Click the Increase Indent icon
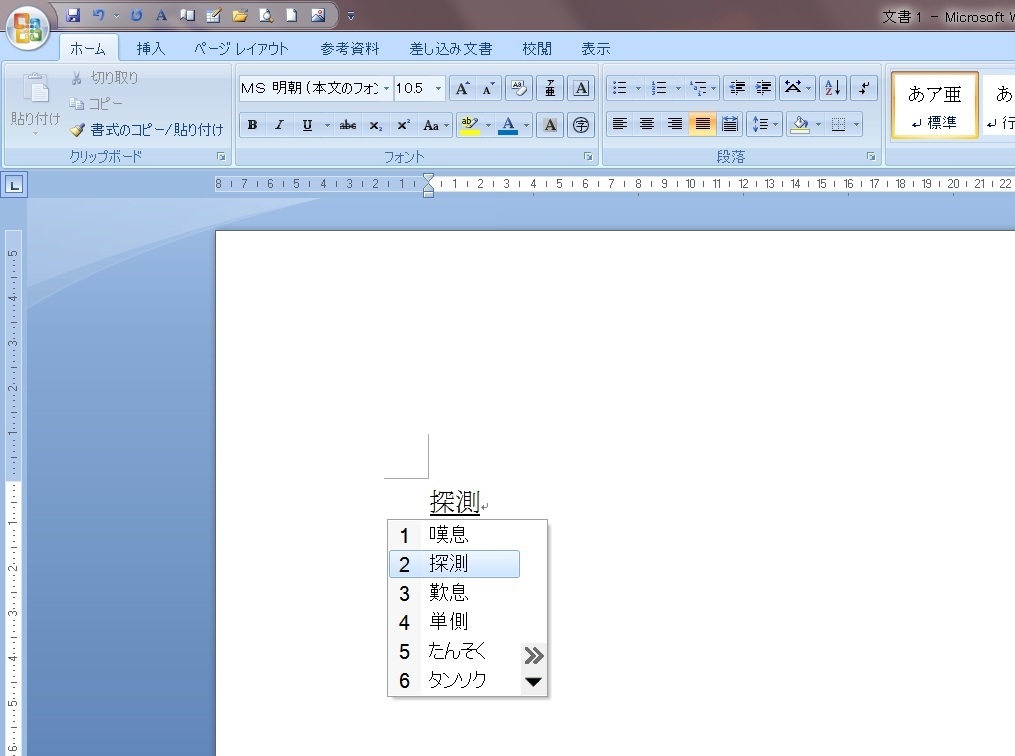 764,88
